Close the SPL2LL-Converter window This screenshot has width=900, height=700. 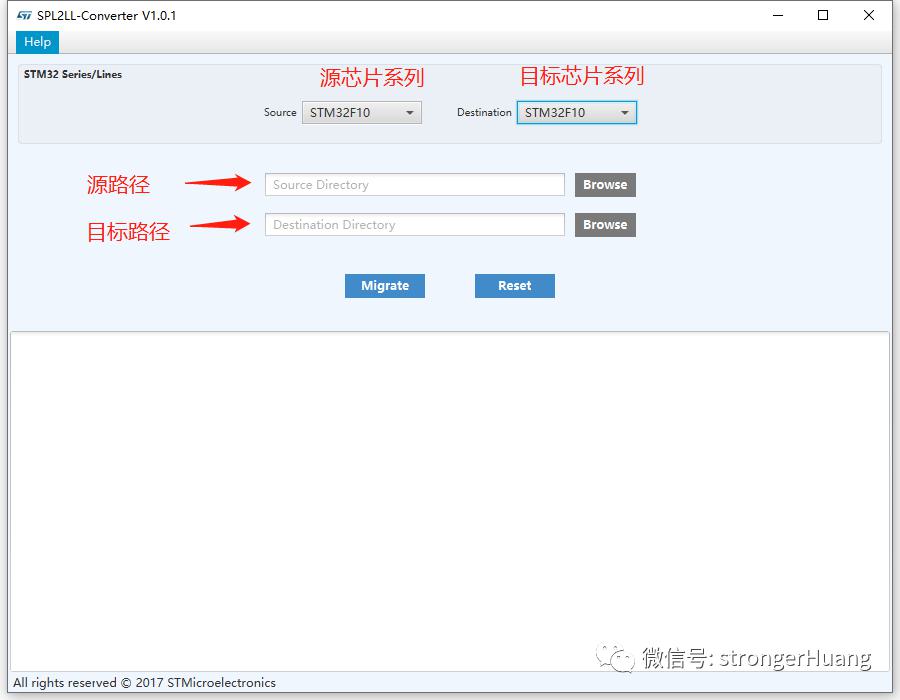pos(869,15)
